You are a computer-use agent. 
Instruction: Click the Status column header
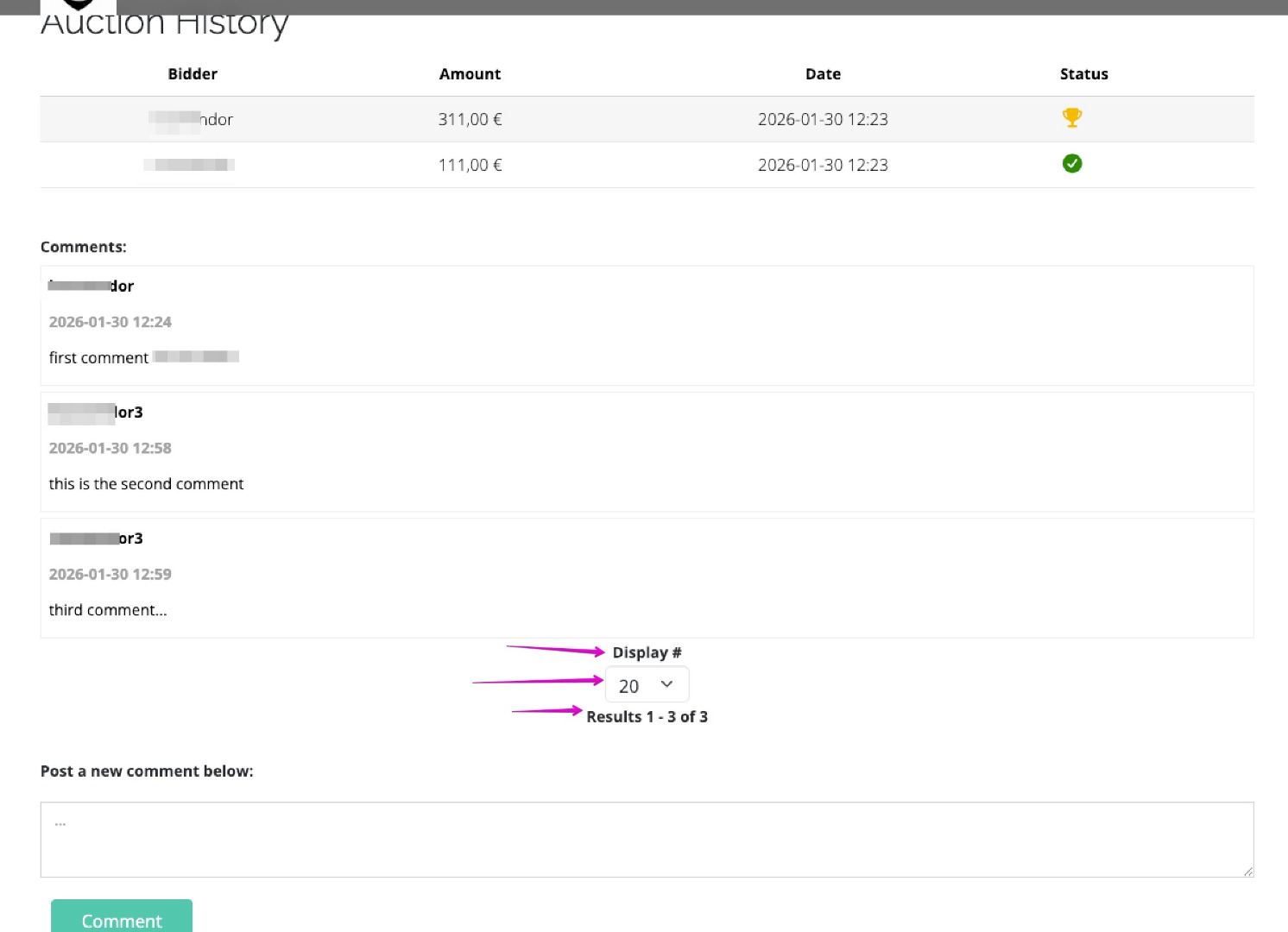[x=1083, y=74]
